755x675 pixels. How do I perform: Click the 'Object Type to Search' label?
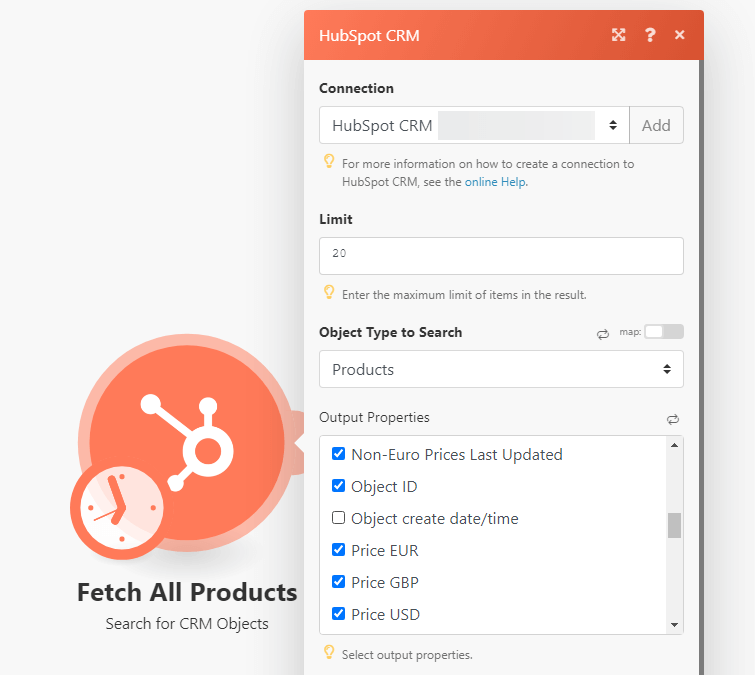click(x=391, y=333)
